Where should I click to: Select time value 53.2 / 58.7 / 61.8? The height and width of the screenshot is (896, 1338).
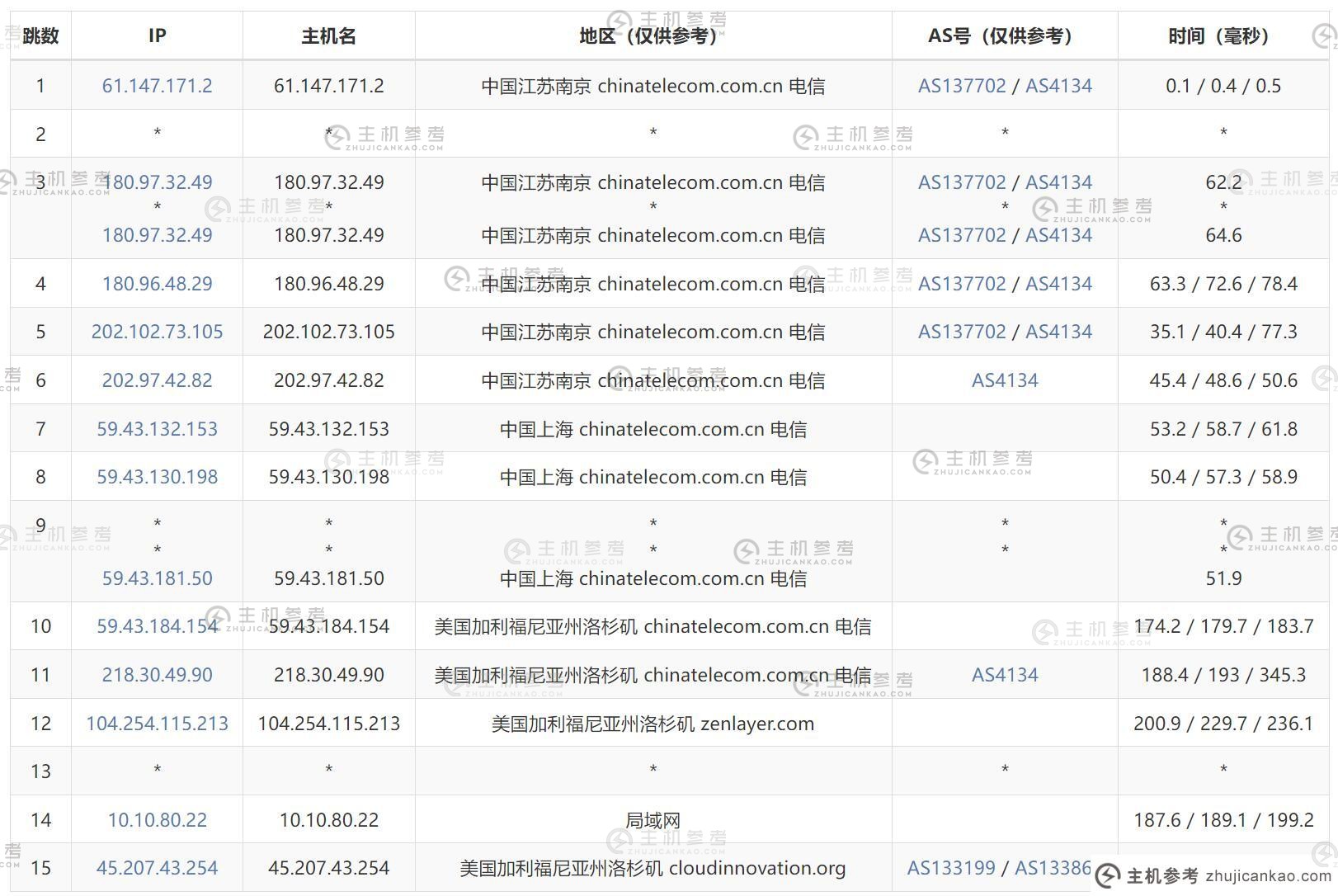click(x=1223, y=429)
